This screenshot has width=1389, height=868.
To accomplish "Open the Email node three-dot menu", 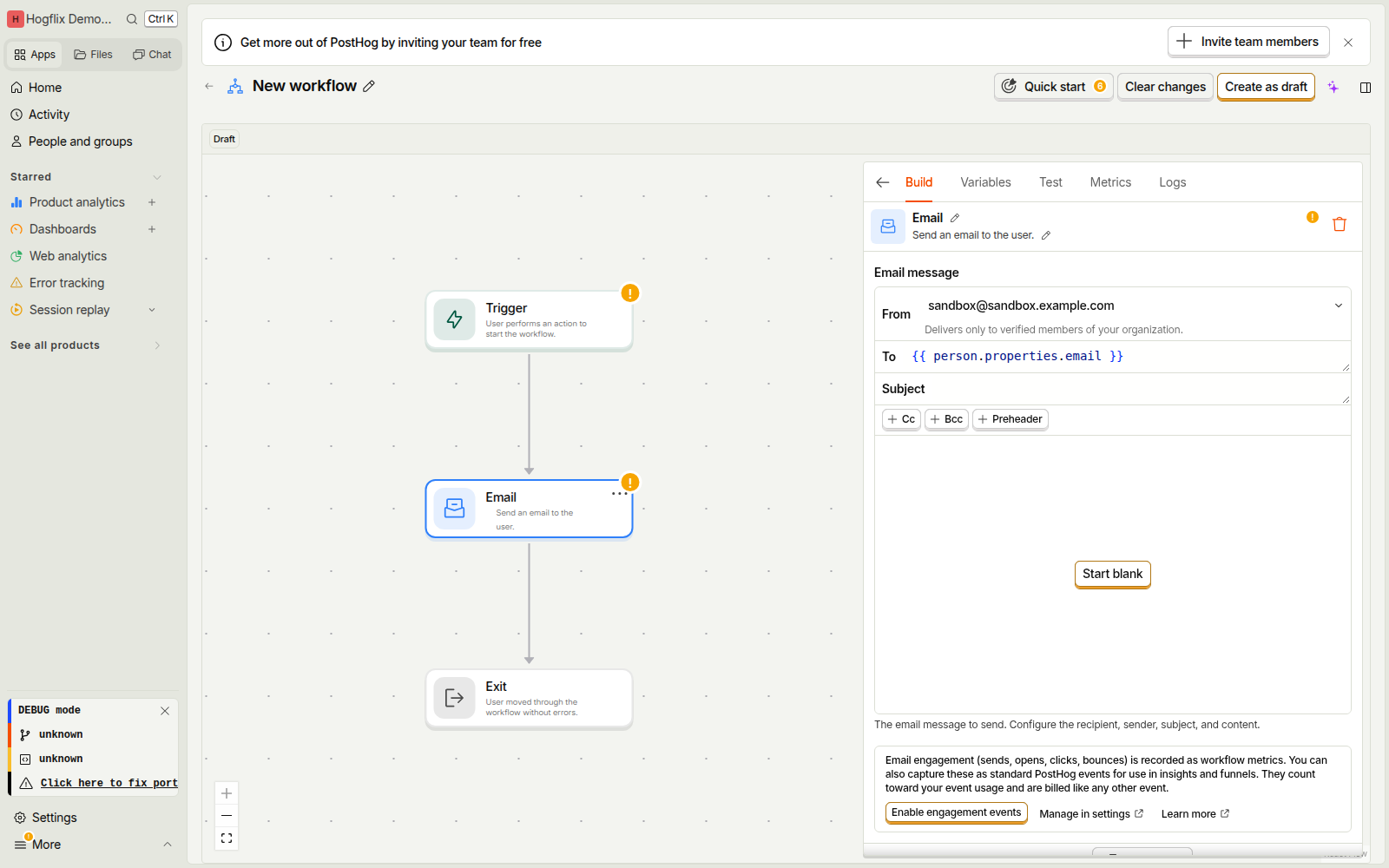I will tap(618, 494).
